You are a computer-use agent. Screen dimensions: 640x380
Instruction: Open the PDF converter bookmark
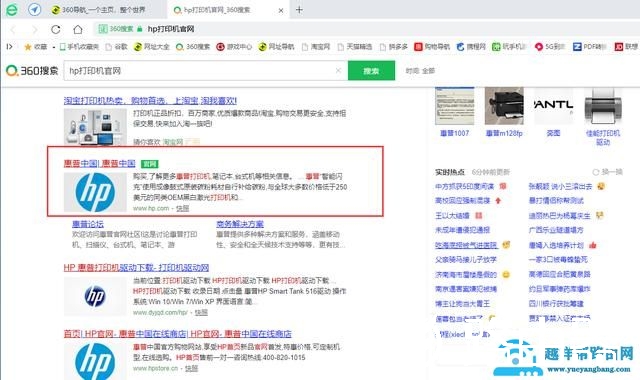590,47
